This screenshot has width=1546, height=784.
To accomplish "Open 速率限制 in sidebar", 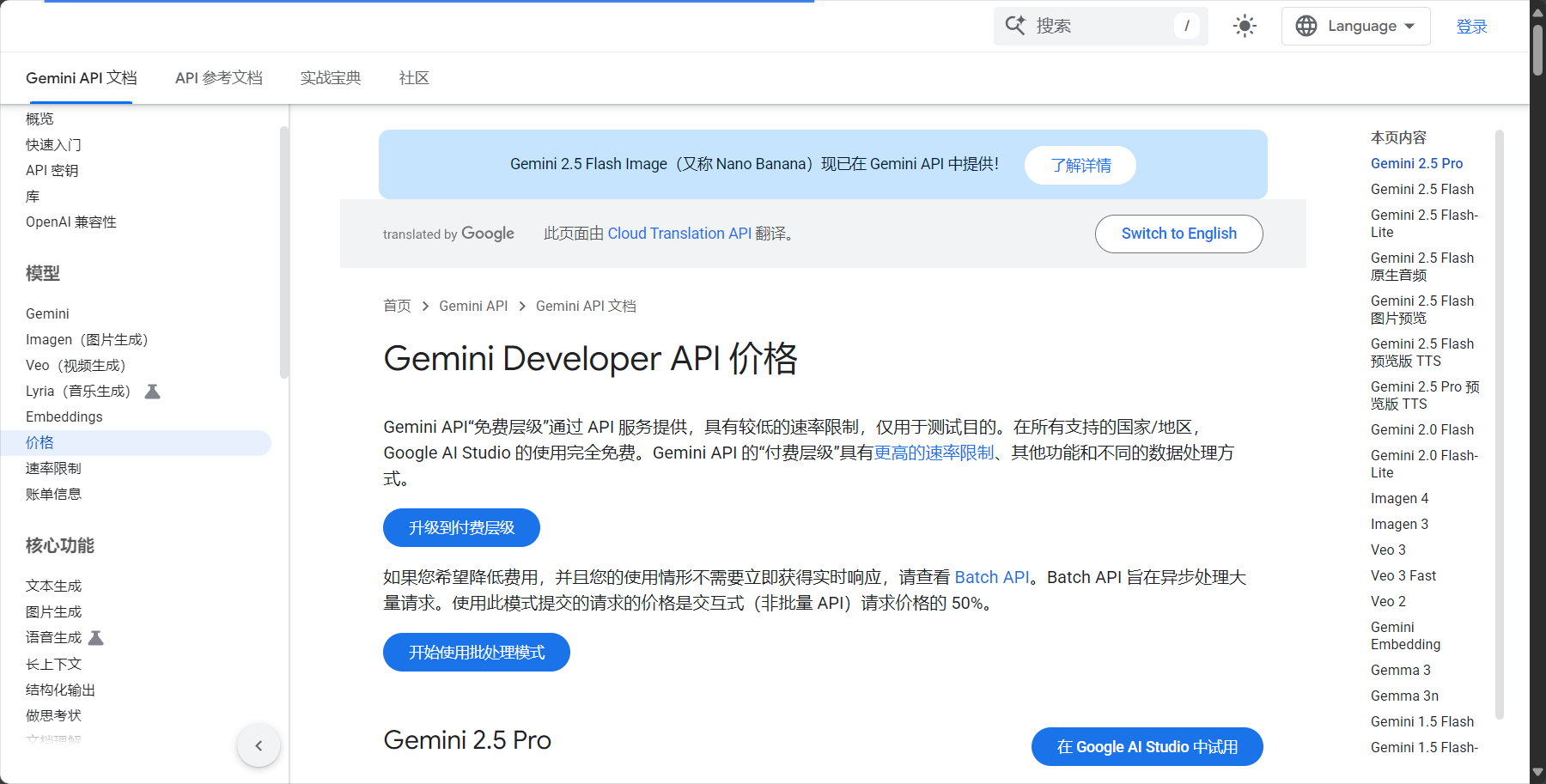I will point(53,469).
